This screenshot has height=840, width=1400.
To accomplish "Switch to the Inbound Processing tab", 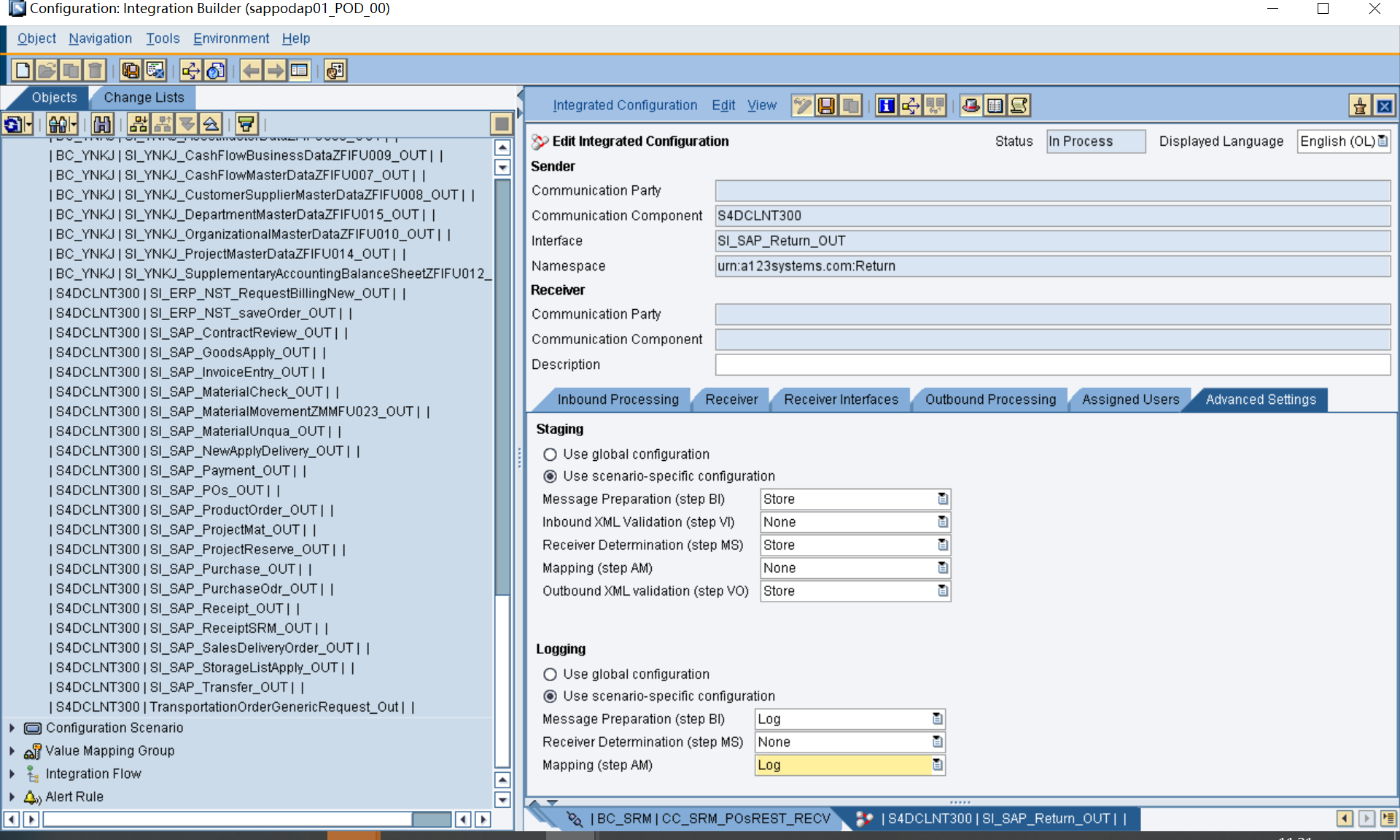I will (618, 400).
